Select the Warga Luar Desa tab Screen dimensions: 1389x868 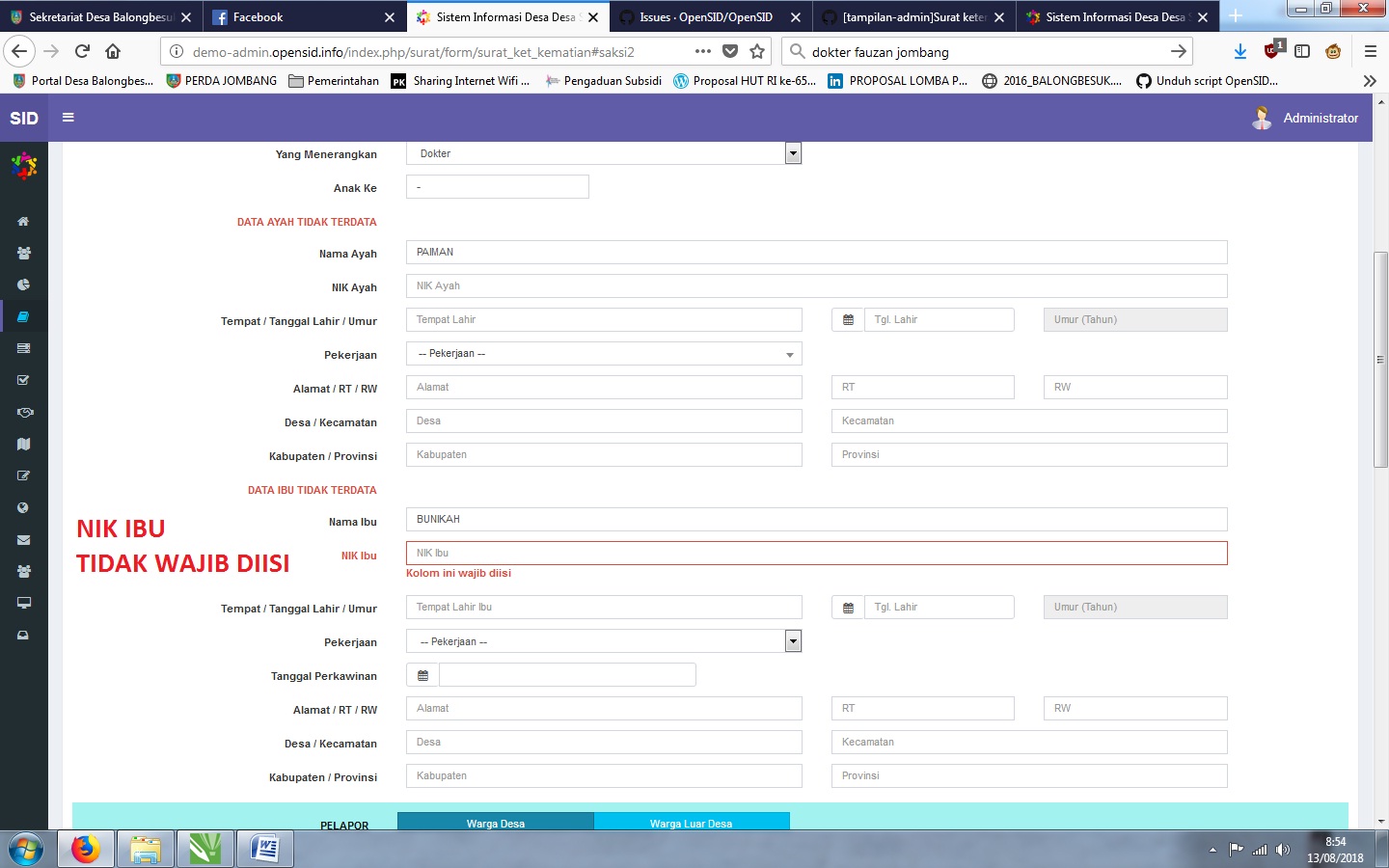692,823
